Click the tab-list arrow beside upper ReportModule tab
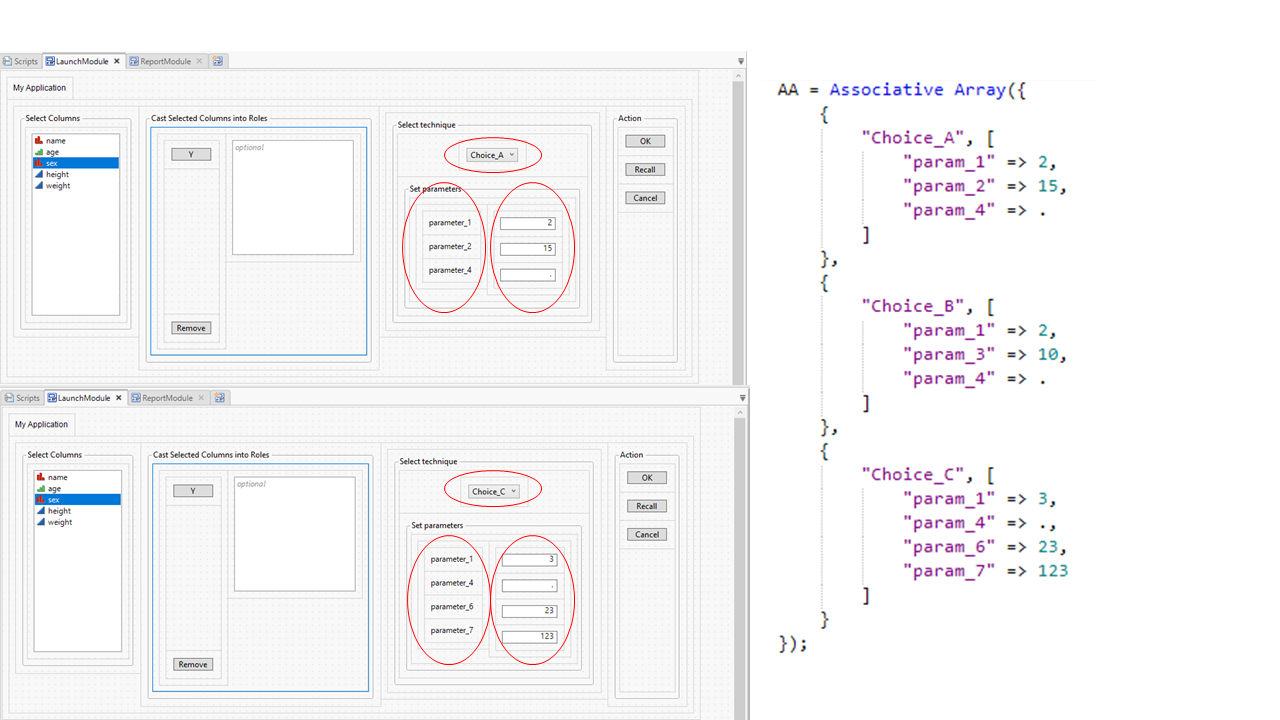 pos(741,61)
